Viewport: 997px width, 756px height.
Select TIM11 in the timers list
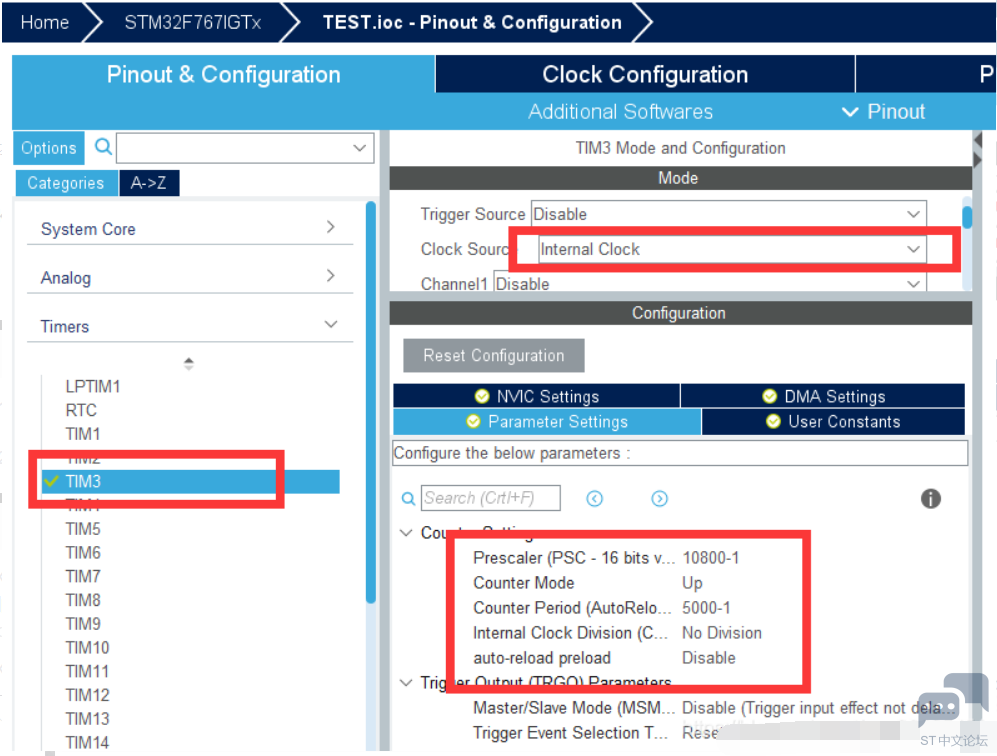click(x=87, y=671)
